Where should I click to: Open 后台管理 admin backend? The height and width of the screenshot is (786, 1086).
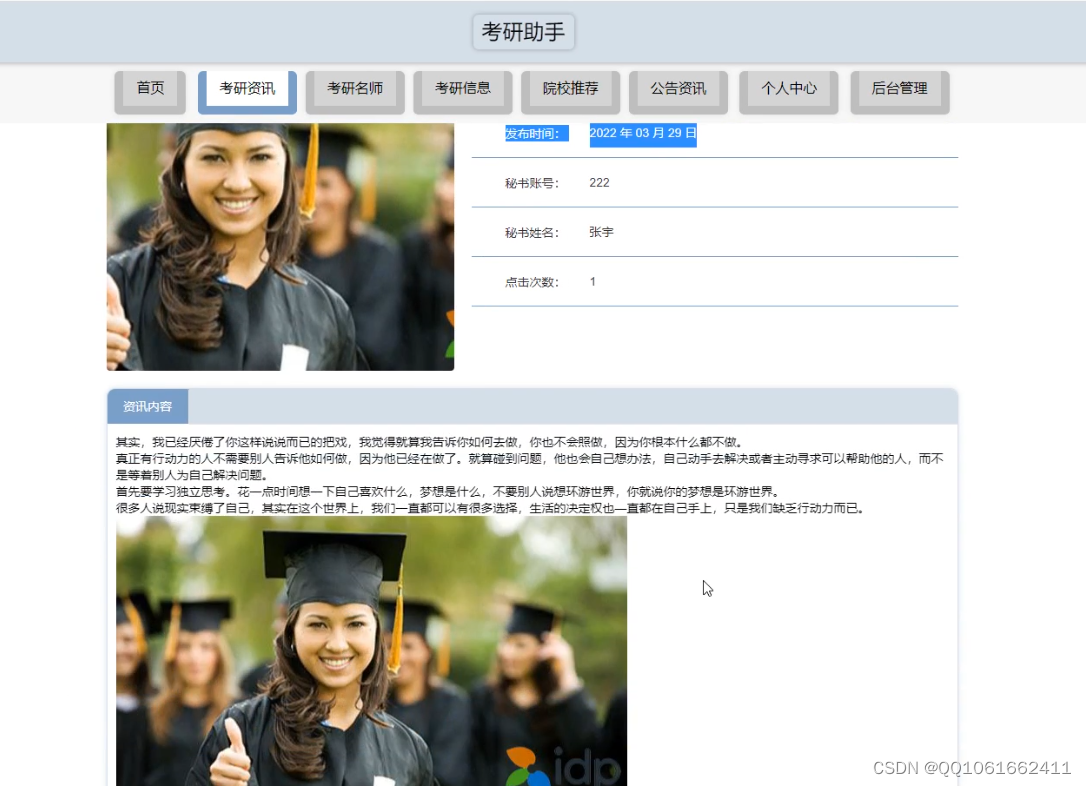tap(899, 91)
